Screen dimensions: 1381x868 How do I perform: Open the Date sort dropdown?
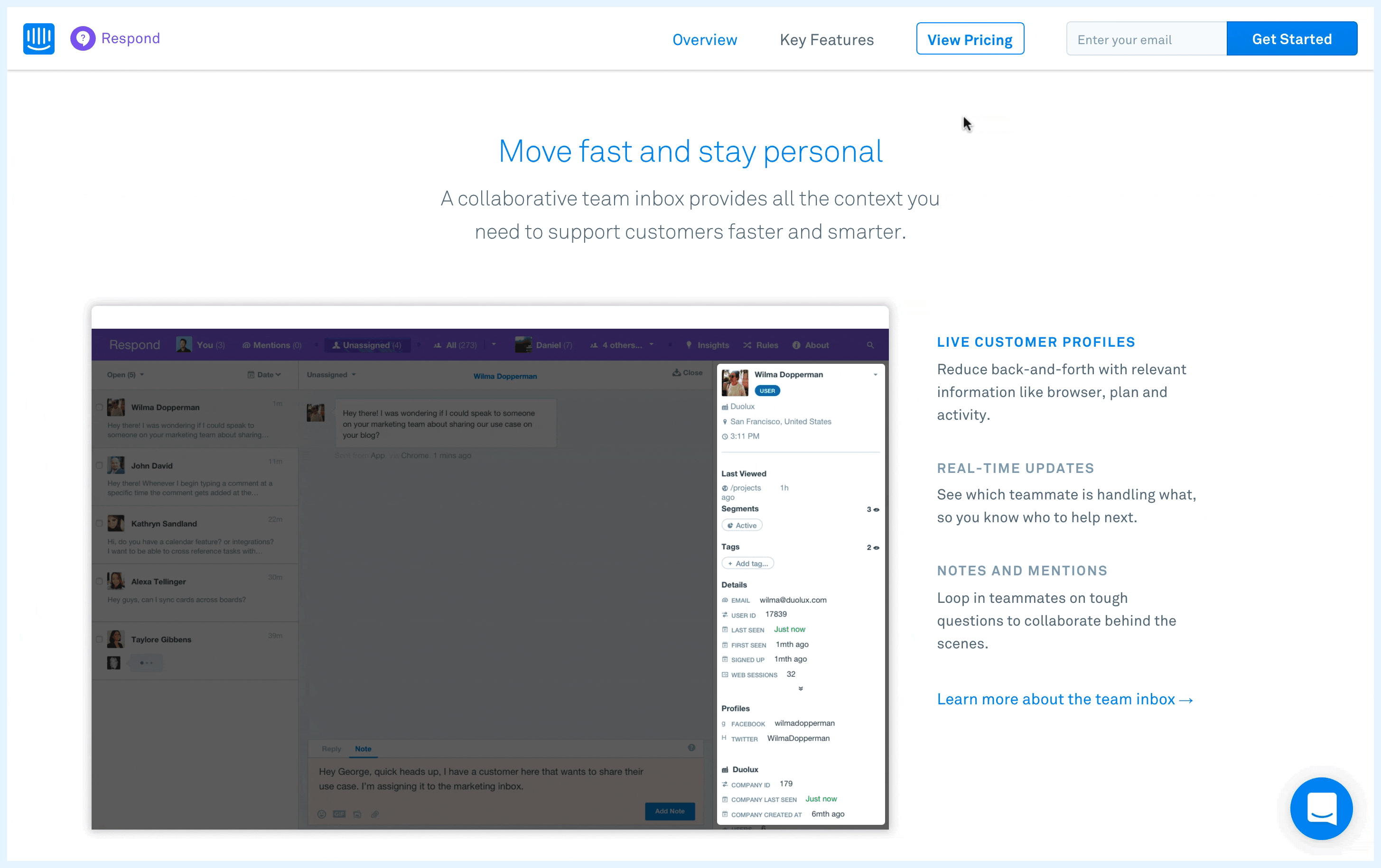(264, 375)
